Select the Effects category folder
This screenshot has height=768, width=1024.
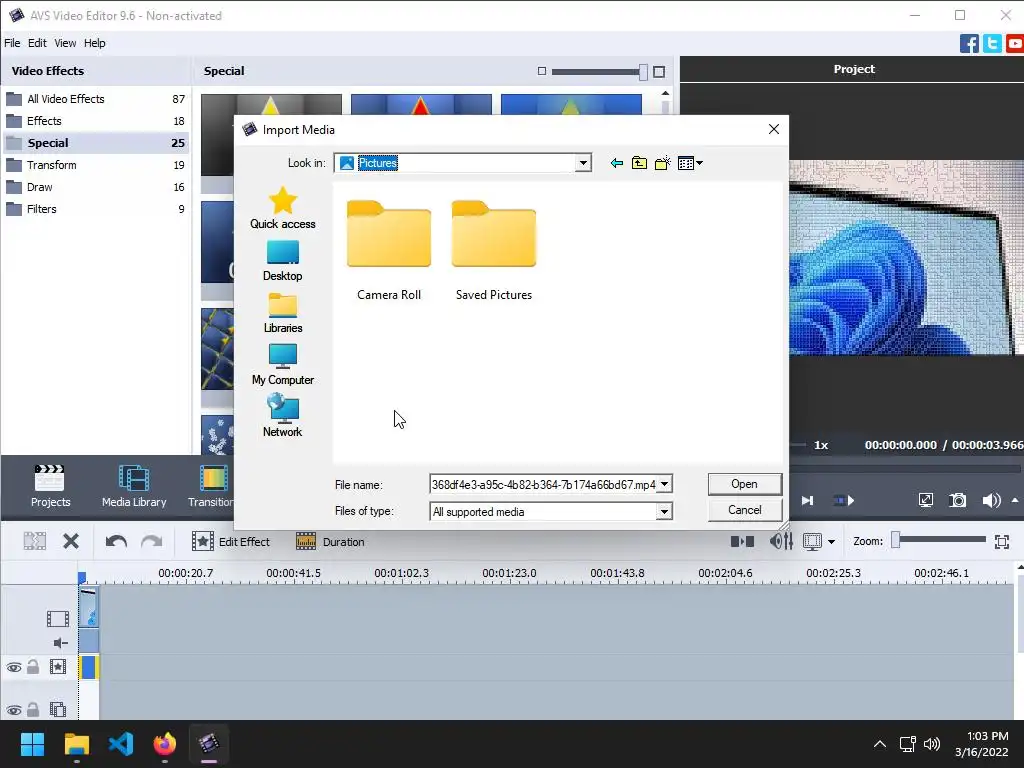pyautogui.click(x=95, y=121)
